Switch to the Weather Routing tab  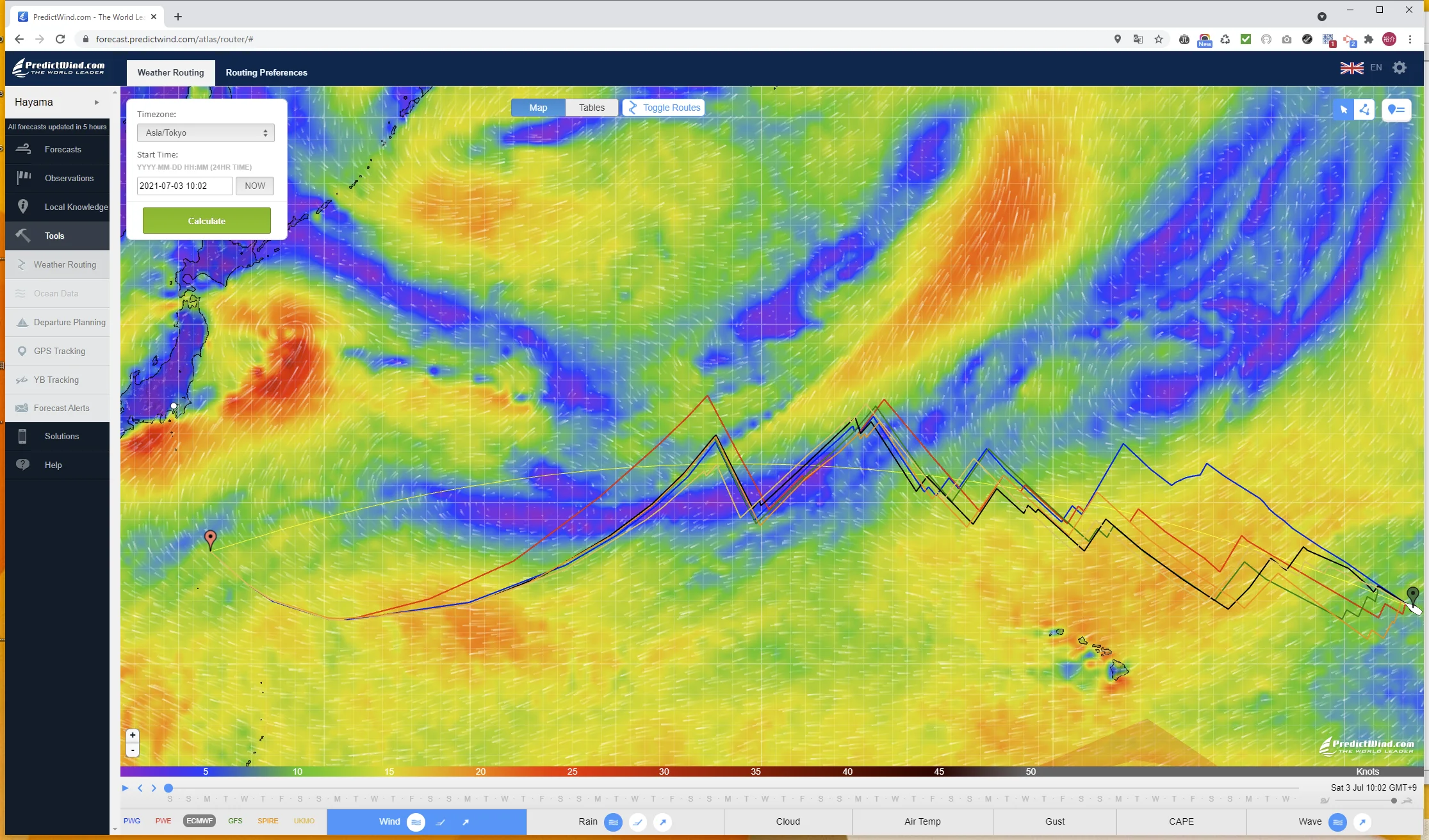point(170,72)
